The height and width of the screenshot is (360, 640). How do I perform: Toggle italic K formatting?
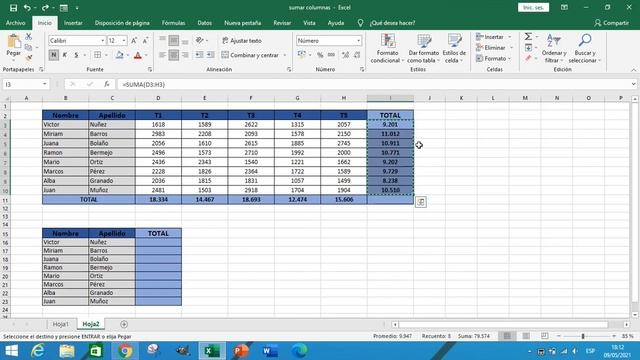(64, 55)
